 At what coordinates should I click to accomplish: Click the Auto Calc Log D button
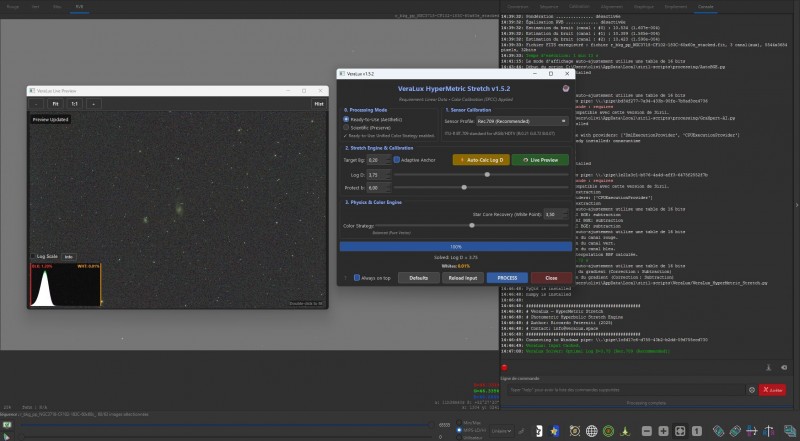[x=481, y=160]
